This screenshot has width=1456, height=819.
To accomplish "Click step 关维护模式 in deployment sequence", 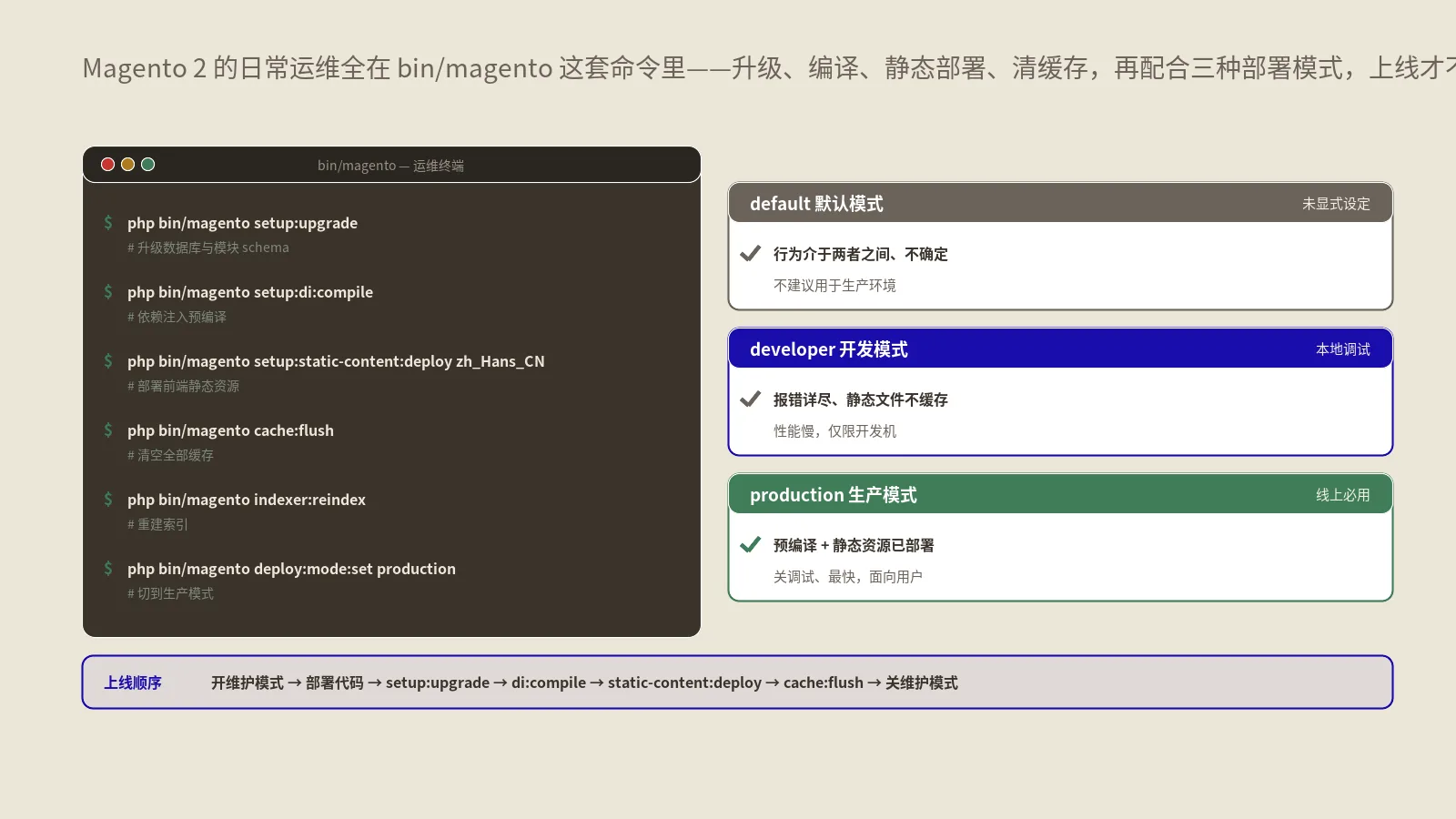I will (x=922, y=682).
